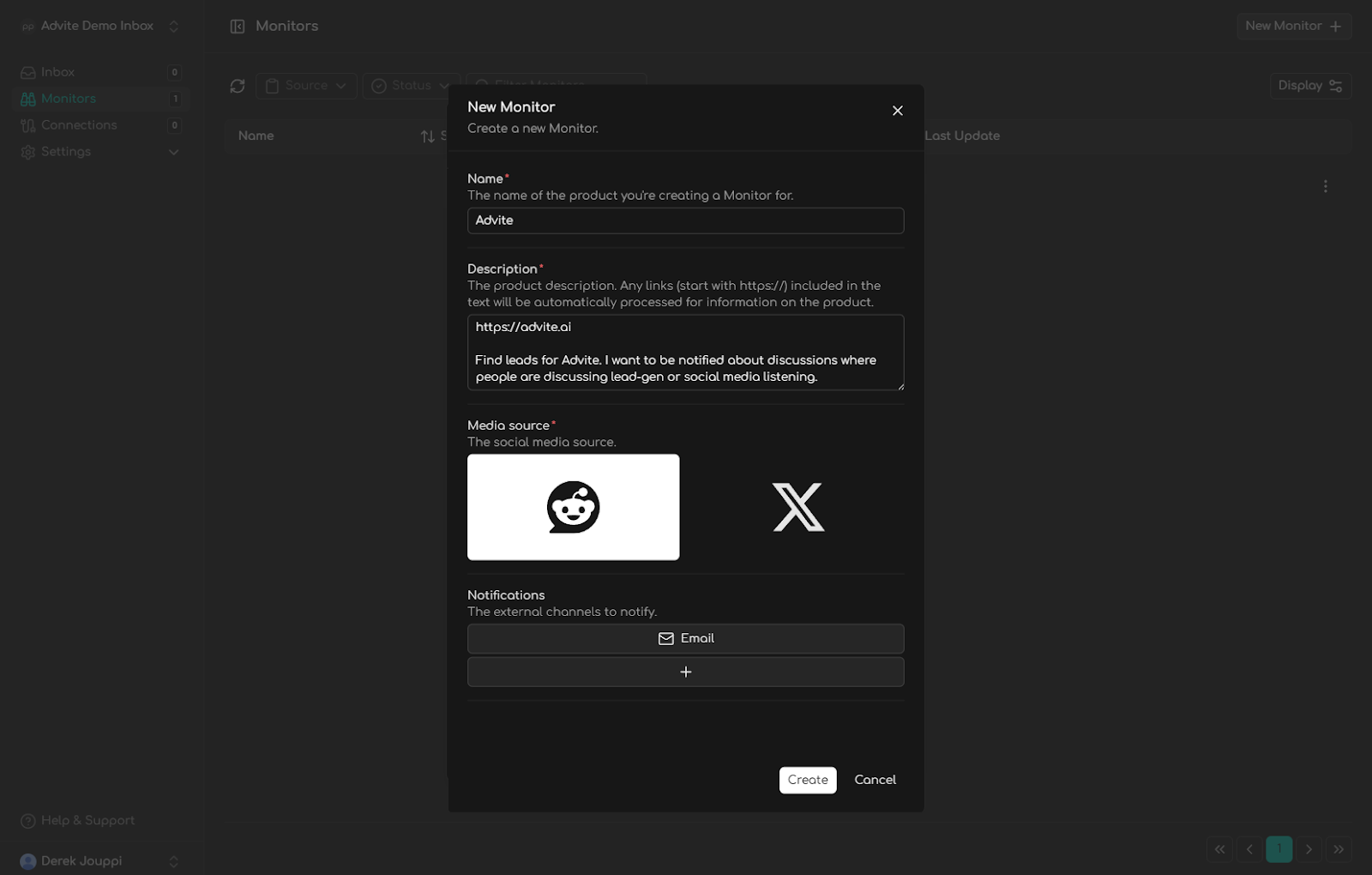The image size is (1372, 875).
Task: Select X as the media source
Action: [x=797, y=507]
